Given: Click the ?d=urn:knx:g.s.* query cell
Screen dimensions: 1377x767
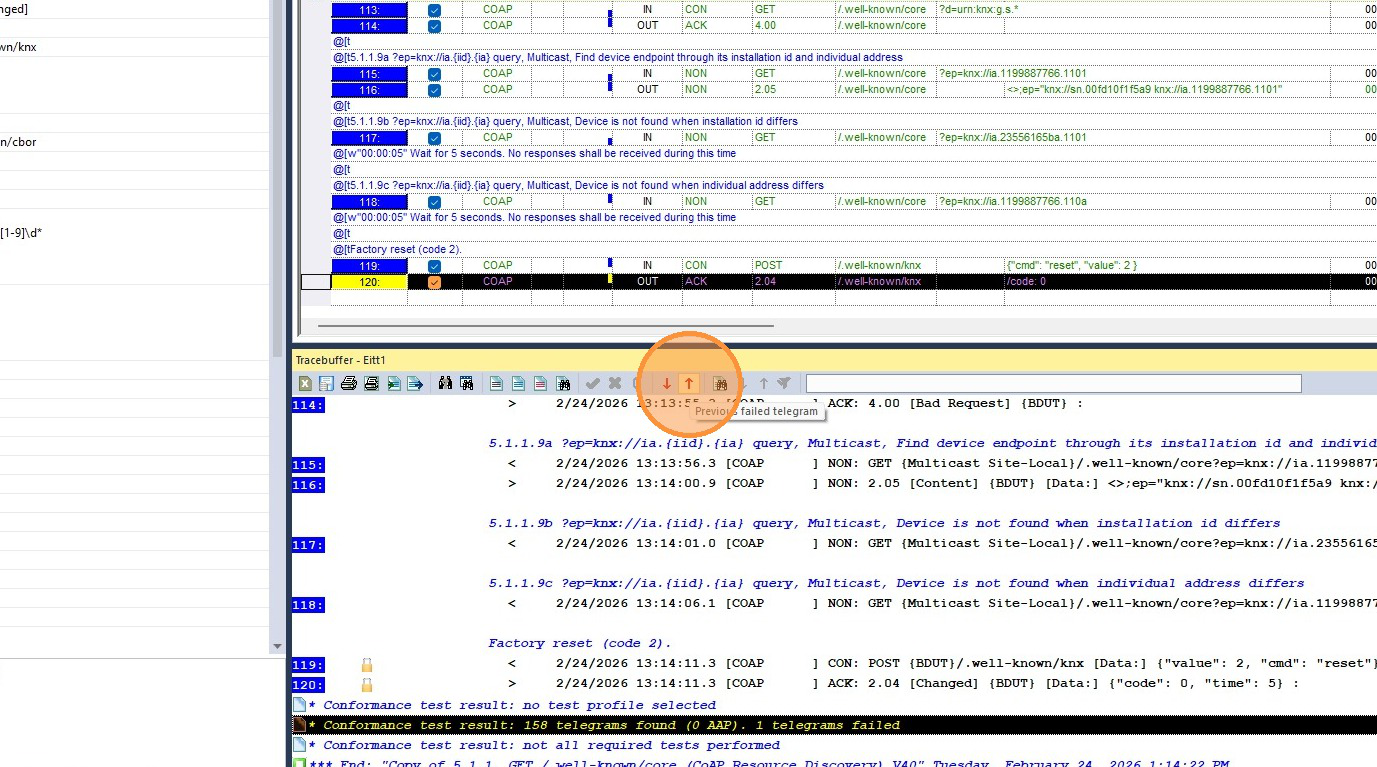Looking at the screenshot, I should [x=978, y=10].
